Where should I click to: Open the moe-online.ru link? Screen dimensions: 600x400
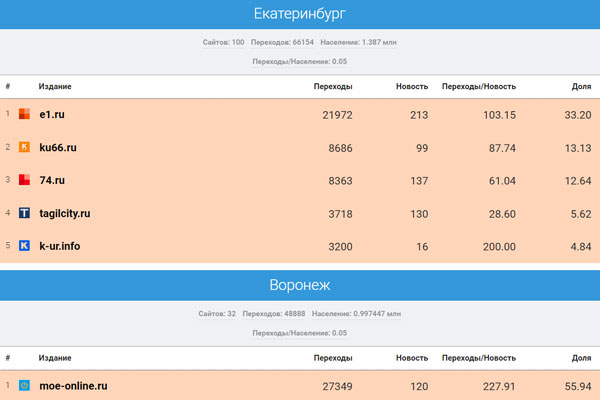(x=73, y=385)
